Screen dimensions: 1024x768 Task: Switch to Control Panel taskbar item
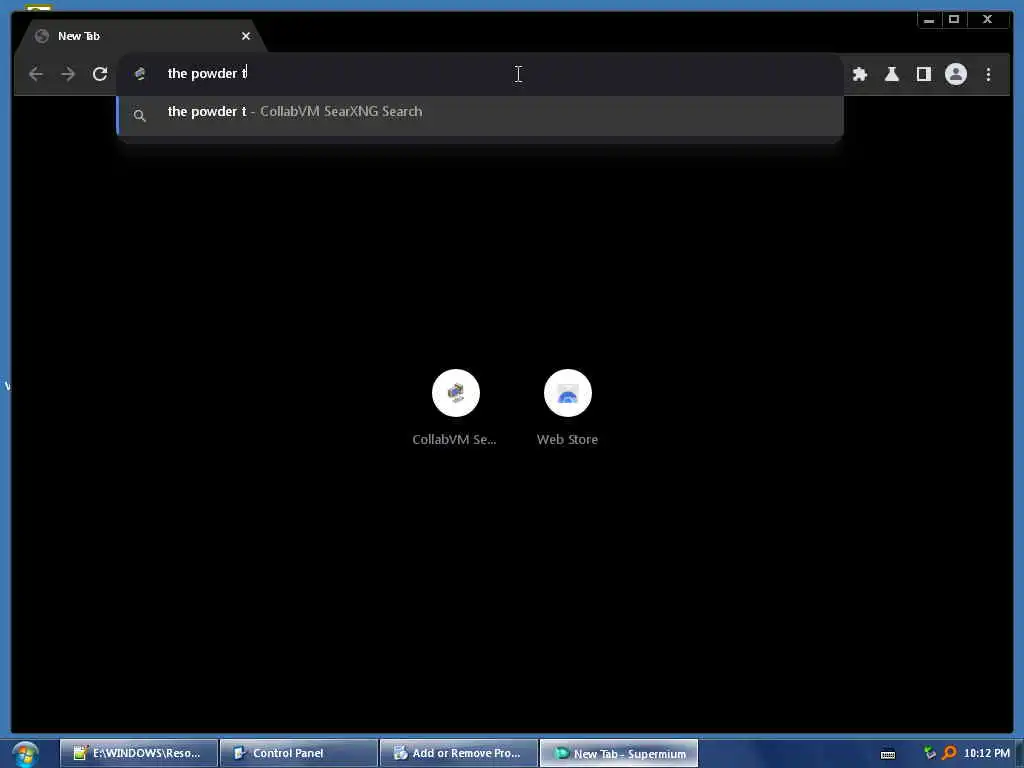pyautogui.click(x=299, y=754)
